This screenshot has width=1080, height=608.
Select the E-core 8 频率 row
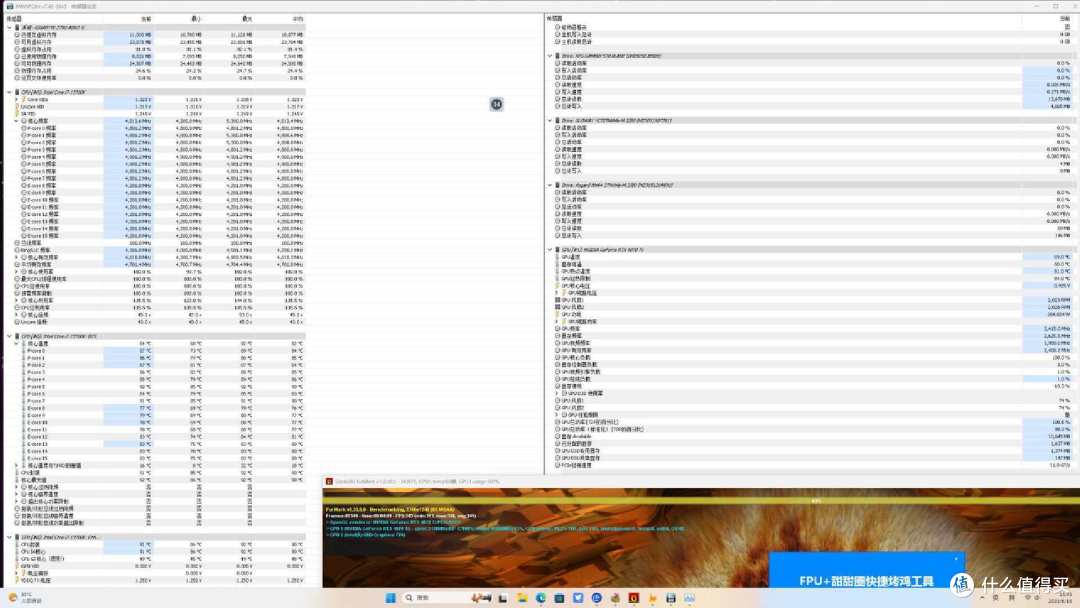tap(155, 185)
